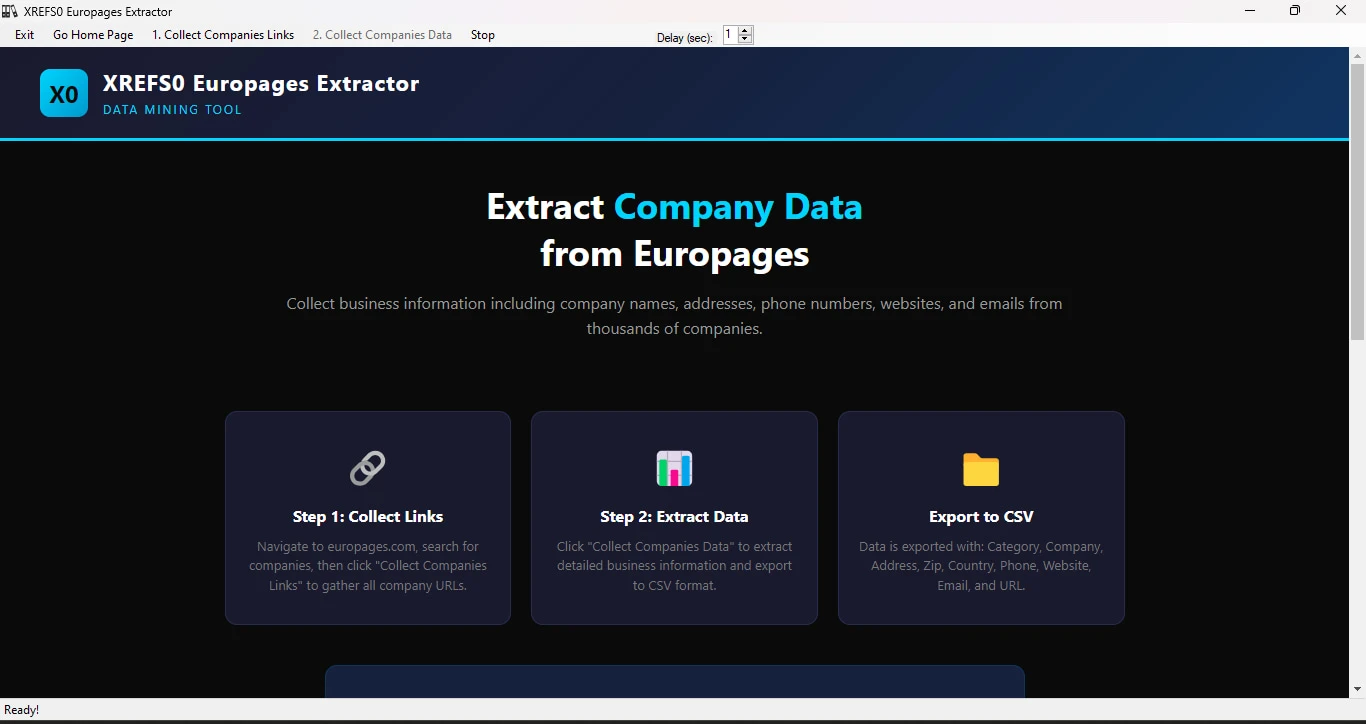Viewport: 1366px width, 724px height.
Task: Click the XREFS0 Europages Extractor header title
Action: [261, 84]
